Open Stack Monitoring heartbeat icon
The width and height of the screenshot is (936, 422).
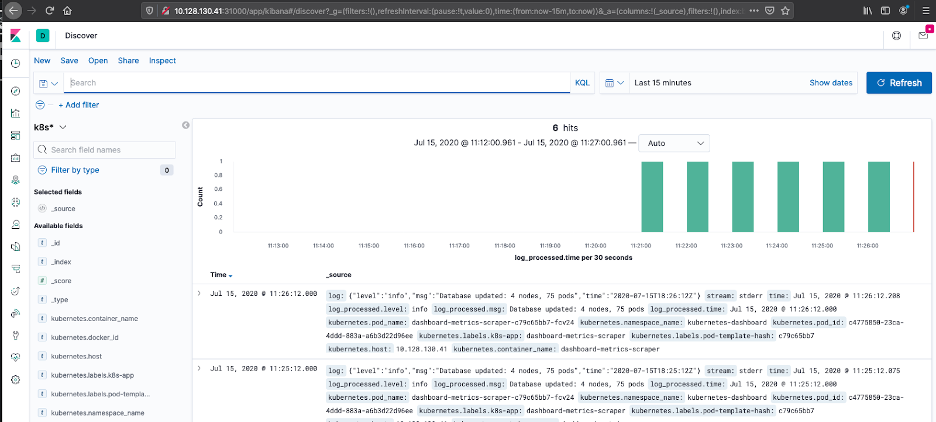click(x=16, y=358)
